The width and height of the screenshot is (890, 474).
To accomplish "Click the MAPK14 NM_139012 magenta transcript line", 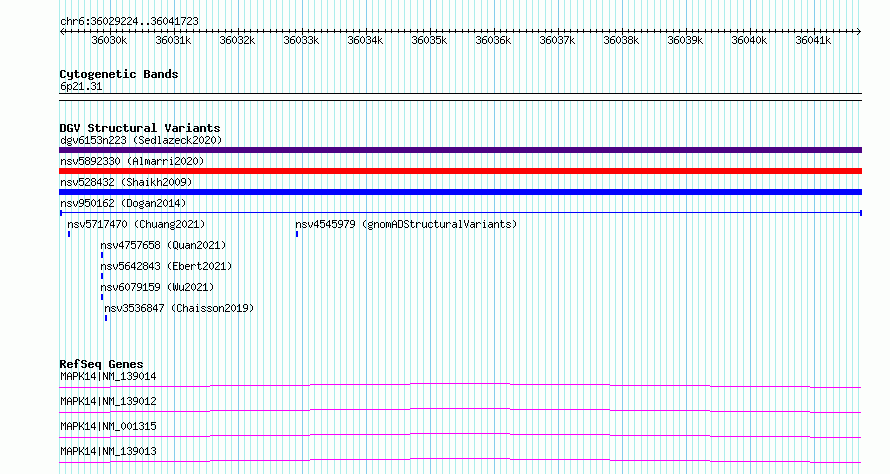I will [460, 410].
